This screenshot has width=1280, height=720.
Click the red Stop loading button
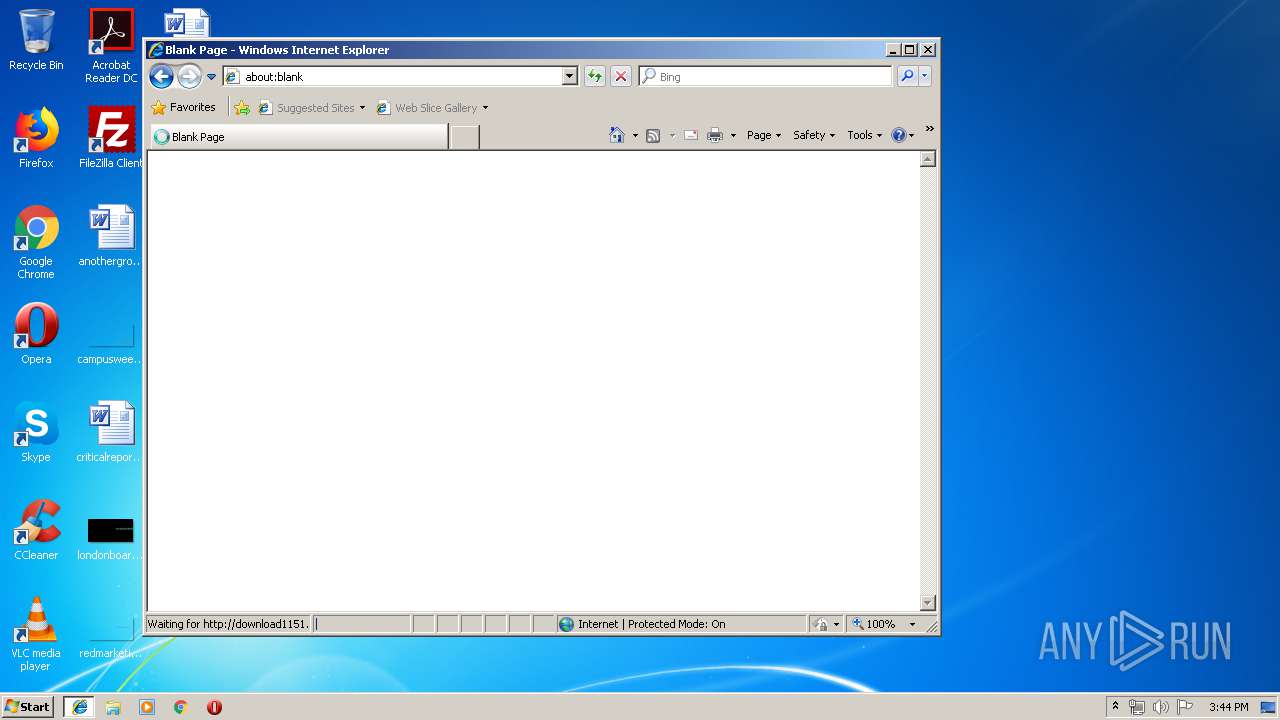621,76
